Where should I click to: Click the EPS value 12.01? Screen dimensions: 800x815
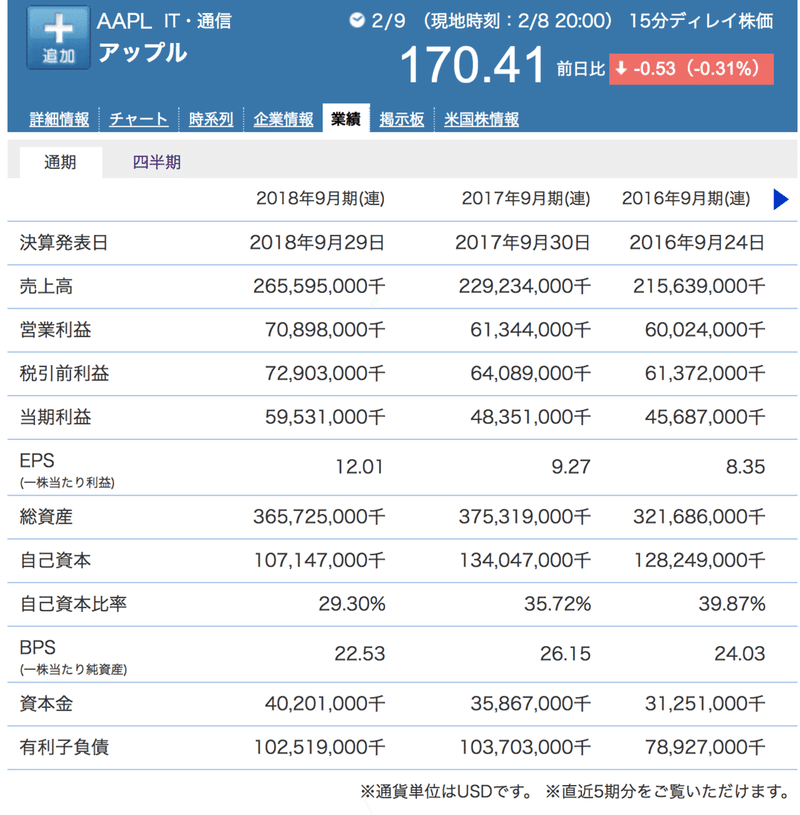click(x=359, y=467)
